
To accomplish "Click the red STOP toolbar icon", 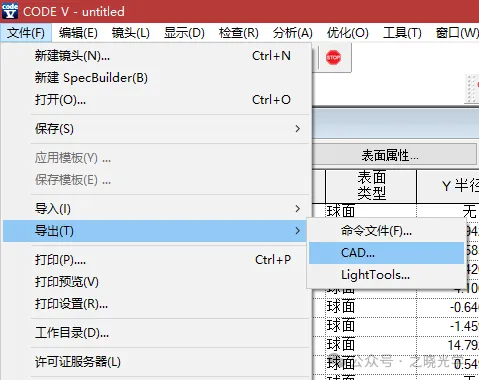I will tap(333, 58).
